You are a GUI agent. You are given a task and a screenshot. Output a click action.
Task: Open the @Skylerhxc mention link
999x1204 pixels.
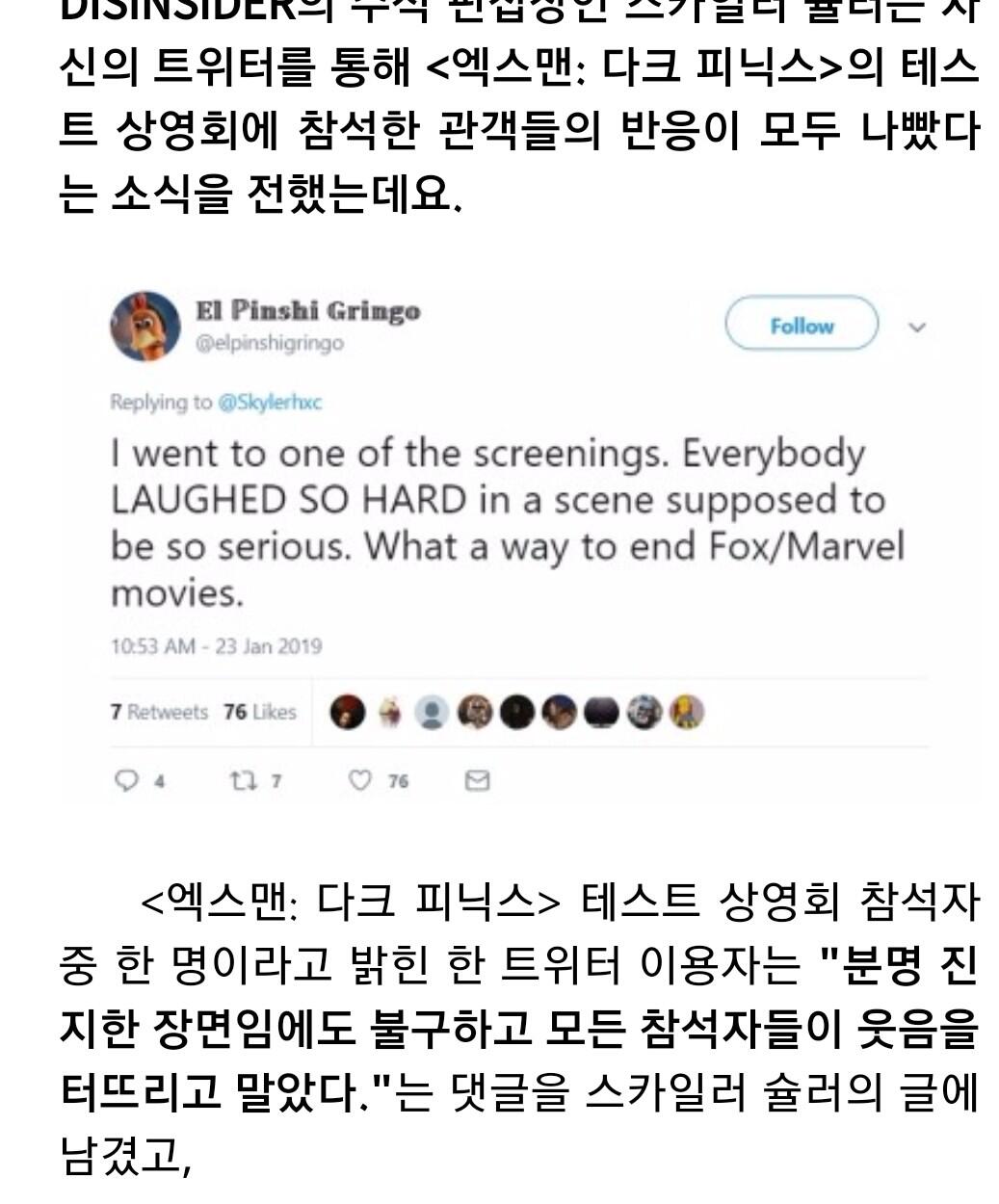coord(270,403)
